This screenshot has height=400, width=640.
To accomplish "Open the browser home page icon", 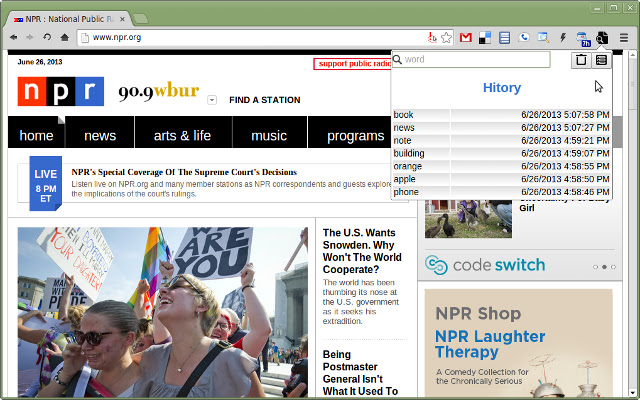I will (x=64, y=38).
